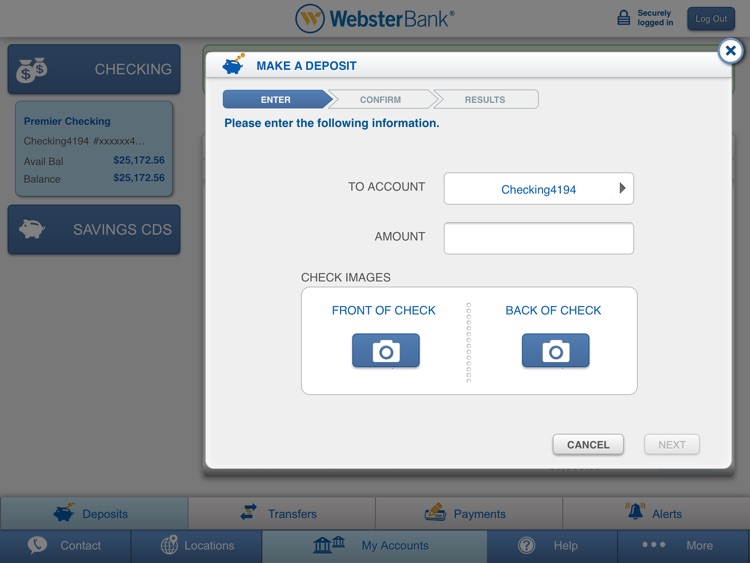The width and height of the screenshot is (750, 563).
Task: Select the Enter step tab
Action: (x=276, y=99)
